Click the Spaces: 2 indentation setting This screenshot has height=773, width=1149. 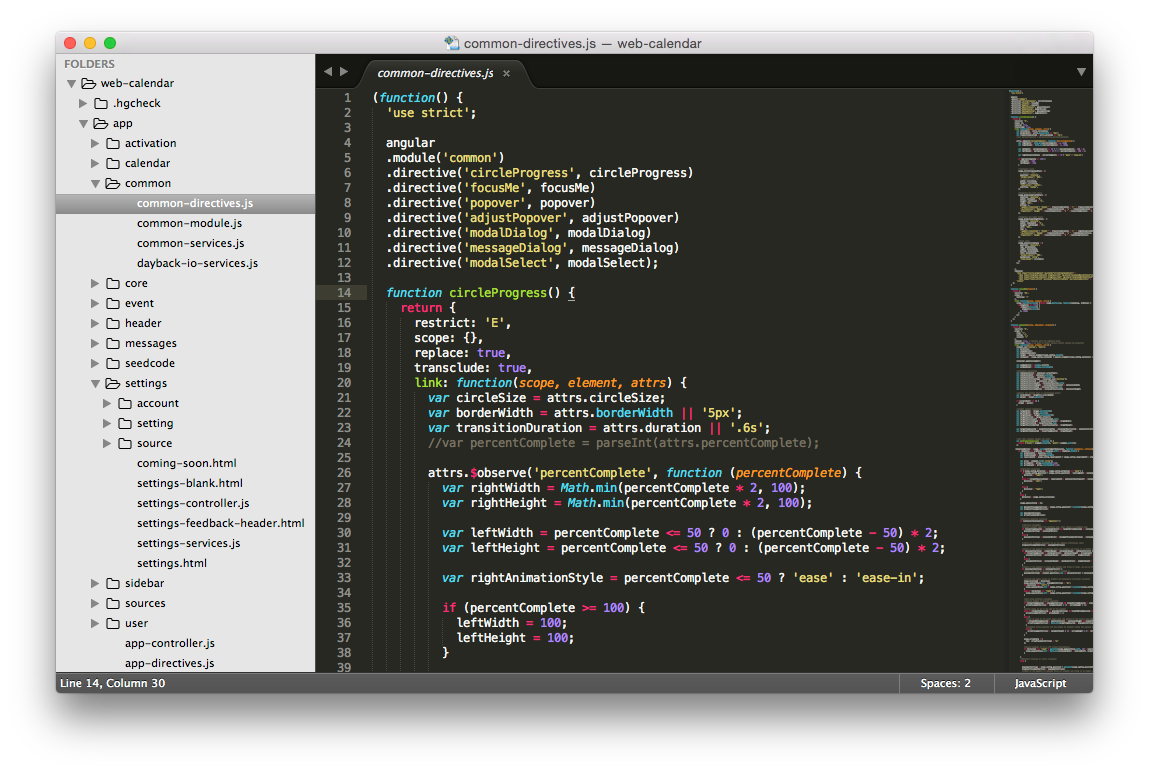pyautogui.click(x=946, y=683)
